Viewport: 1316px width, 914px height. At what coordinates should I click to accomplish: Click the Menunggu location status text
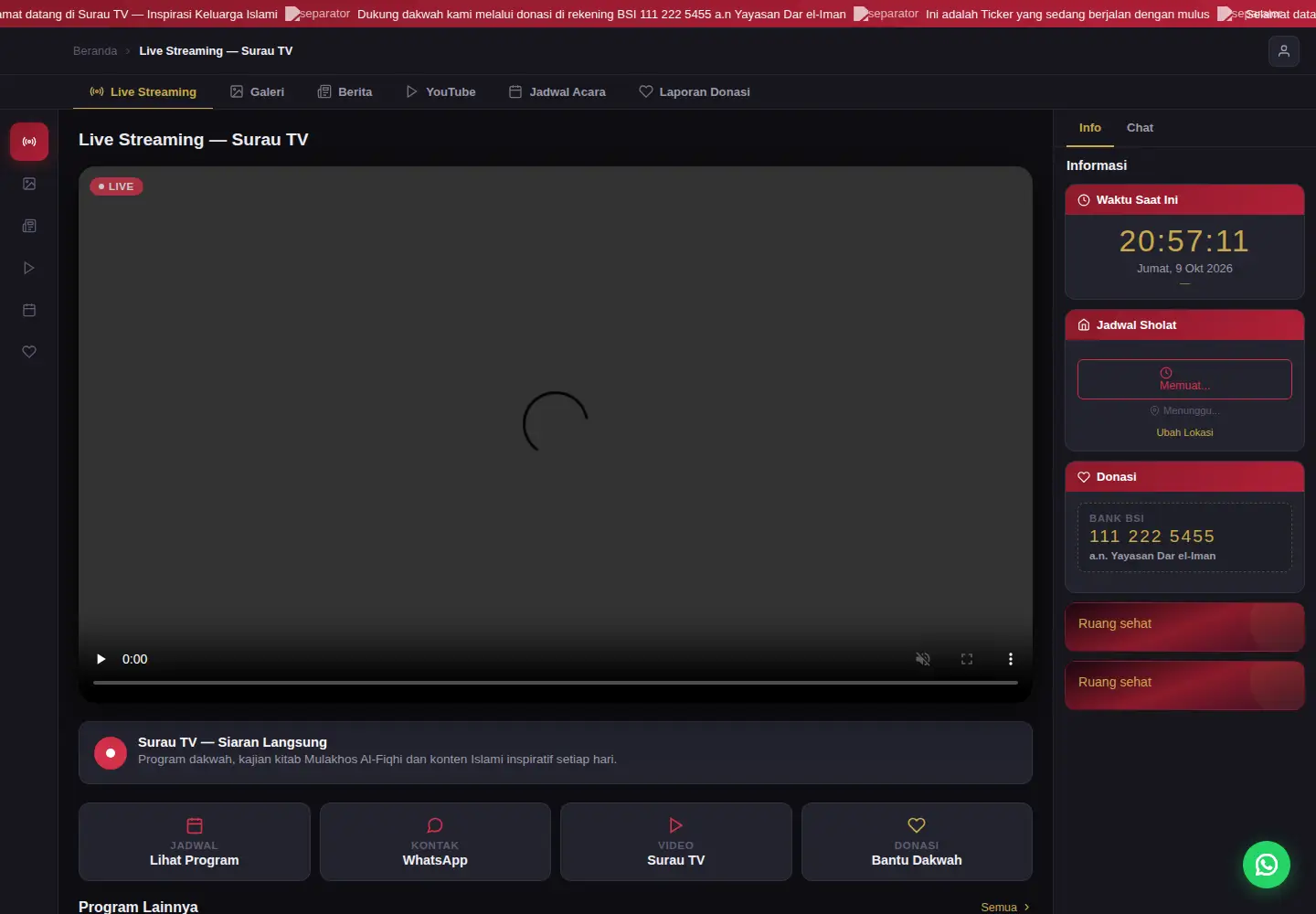click(x=1184, y=410)
